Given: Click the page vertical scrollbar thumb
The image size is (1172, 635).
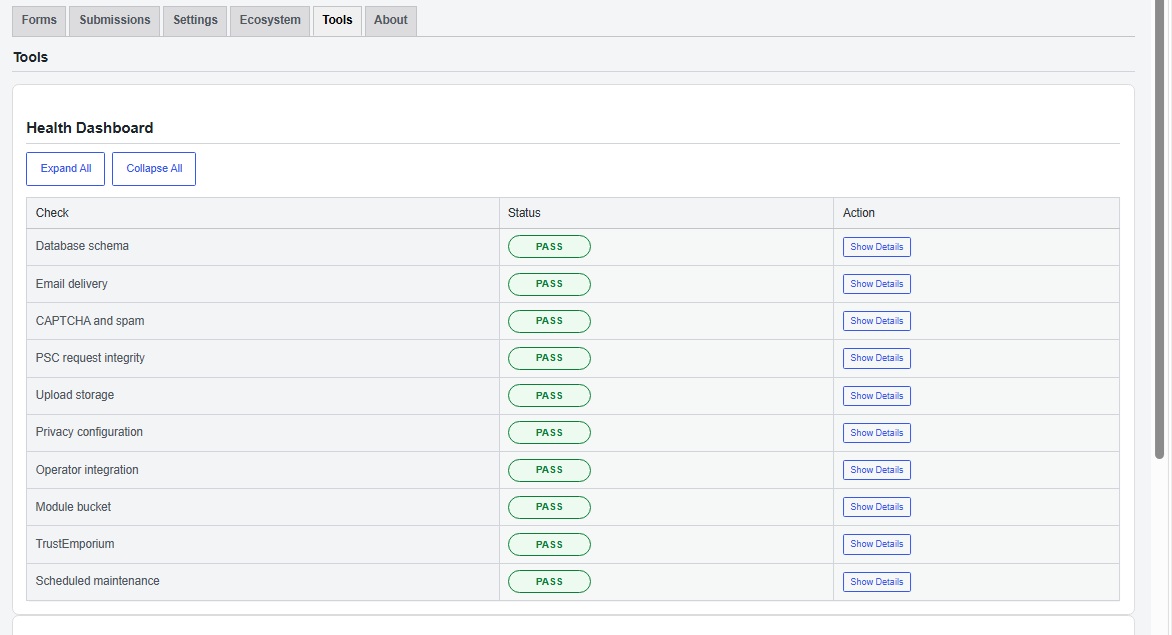Looking at the screenshot, I should tap(1159, 229).
